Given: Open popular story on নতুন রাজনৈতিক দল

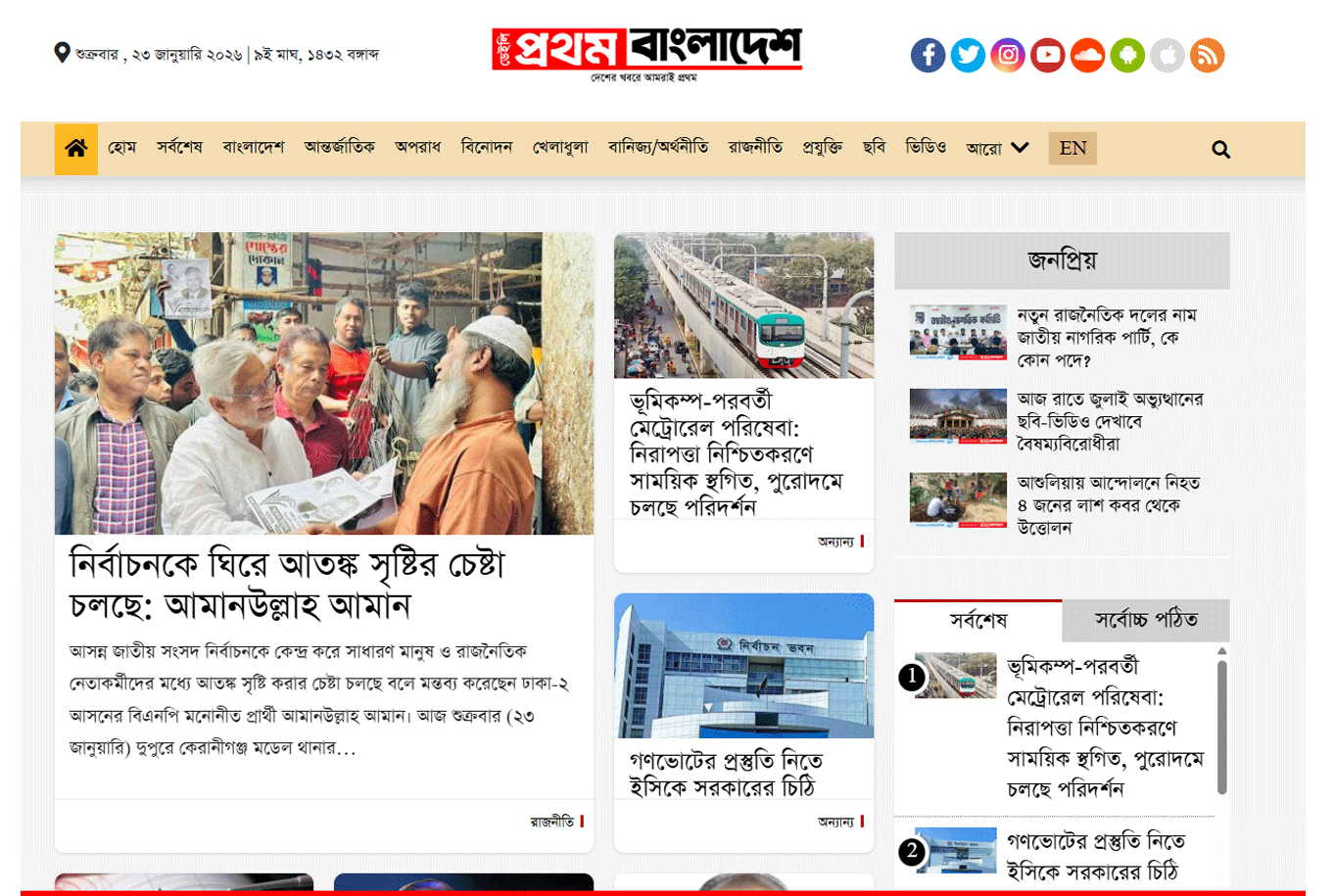Looking at the screenshot, I should (x=1106, y=337).
